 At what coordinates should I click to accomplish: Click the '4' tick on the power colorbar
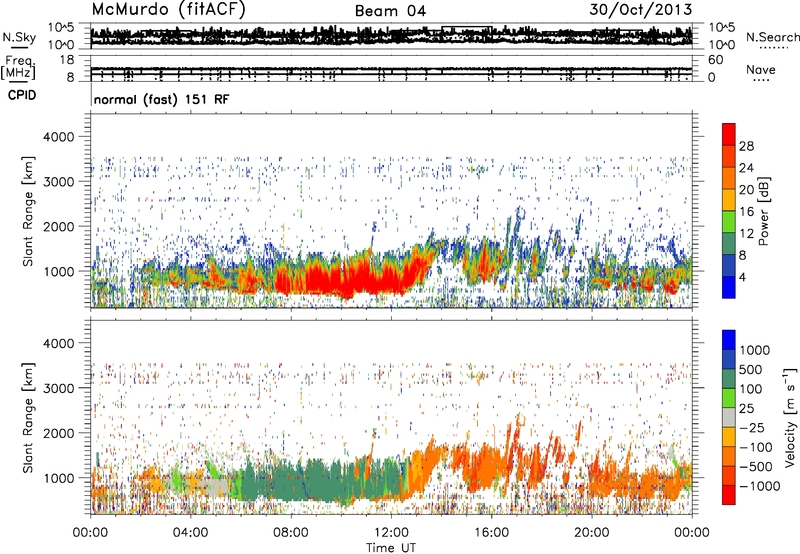(x=742, y=277)
